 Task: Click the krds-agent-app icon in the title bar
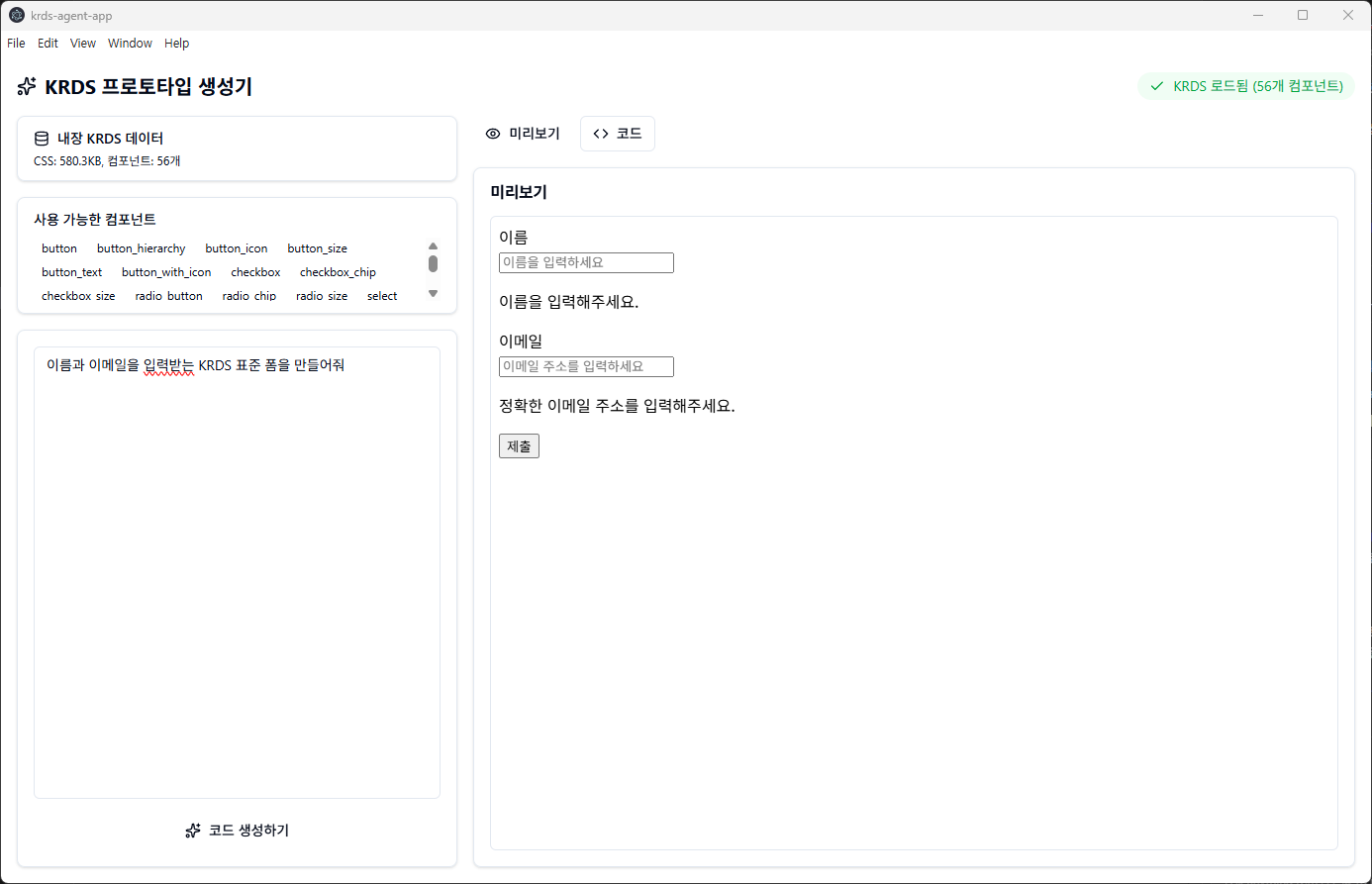(16, 15)
